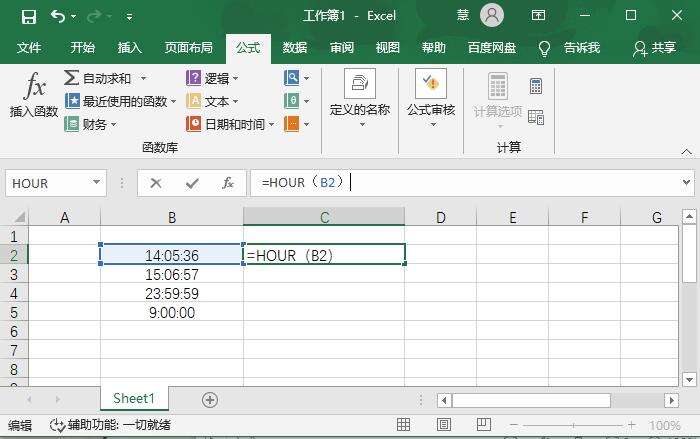Click horizontal scrollbar left arrow

tap(444, 400)
